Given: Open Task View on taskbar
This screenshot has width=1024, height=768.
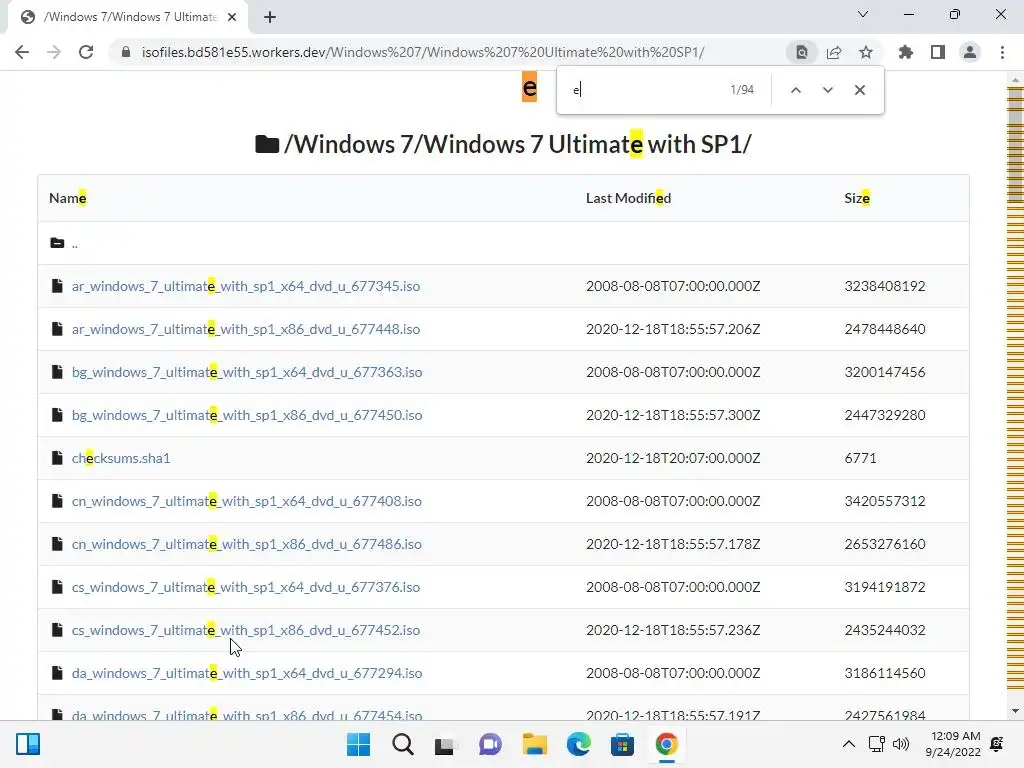Looking at the screenshot, I should point(446,744).
